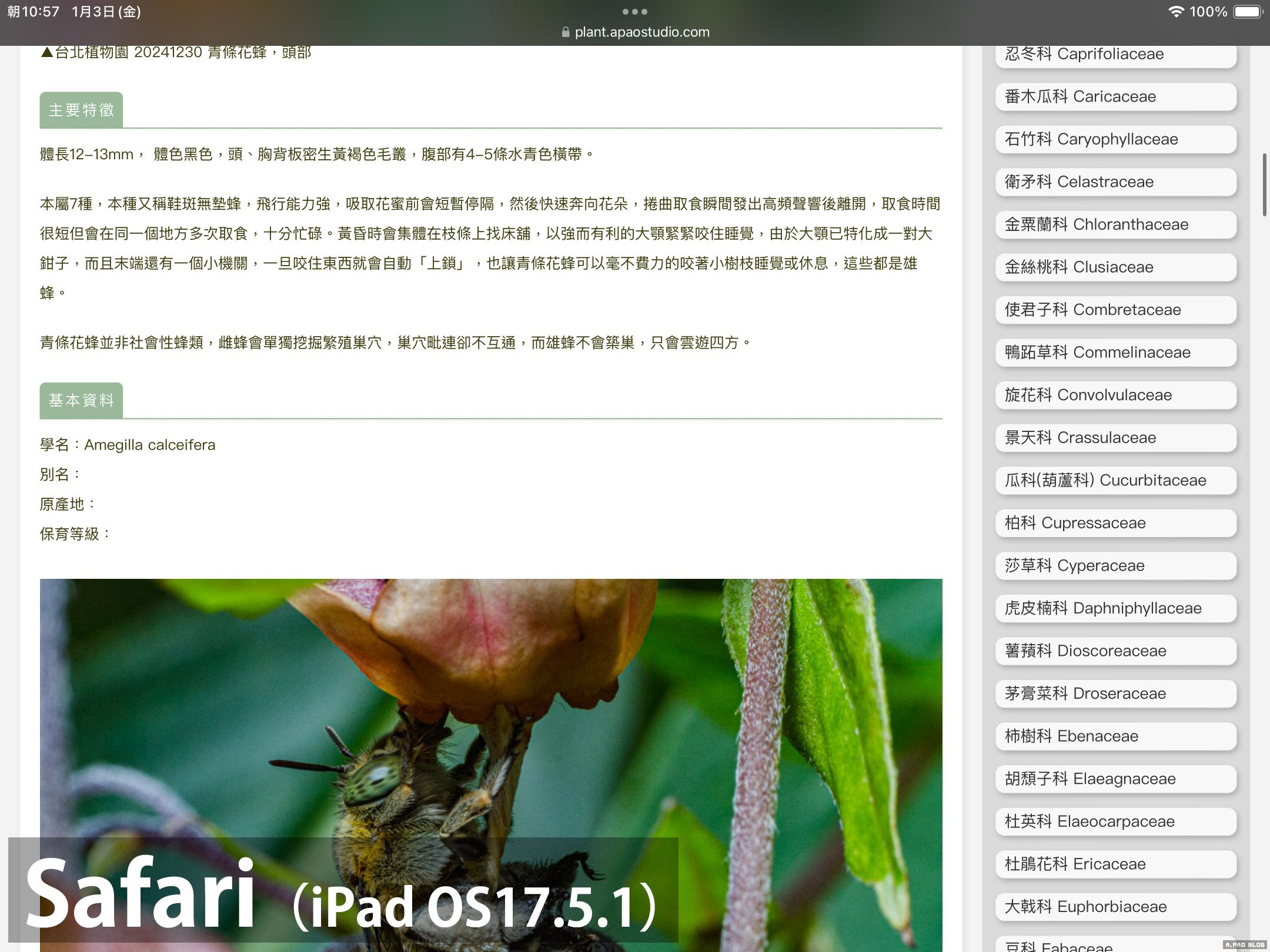Screen dimensions: 1270x952
Task: Click the bee on flower photo
Action: pyautogui.click(x=490, y=705)
